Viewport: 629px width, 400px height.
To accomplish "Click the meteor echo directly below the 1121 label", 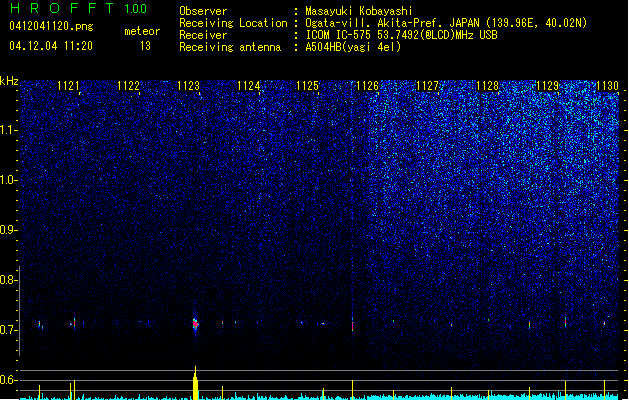I will click(x=74, y=322).
